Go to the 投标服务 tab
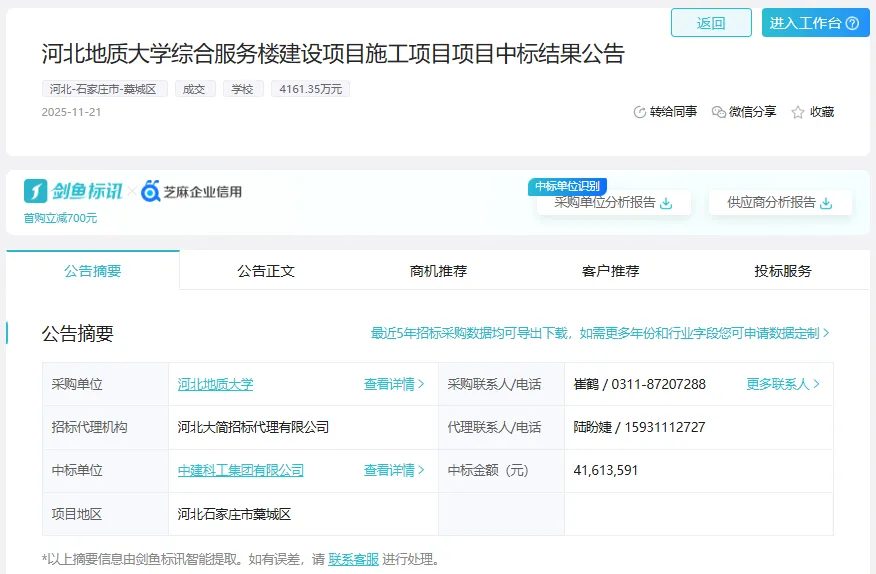Screen dimensions: 876x574 point(783,271)
